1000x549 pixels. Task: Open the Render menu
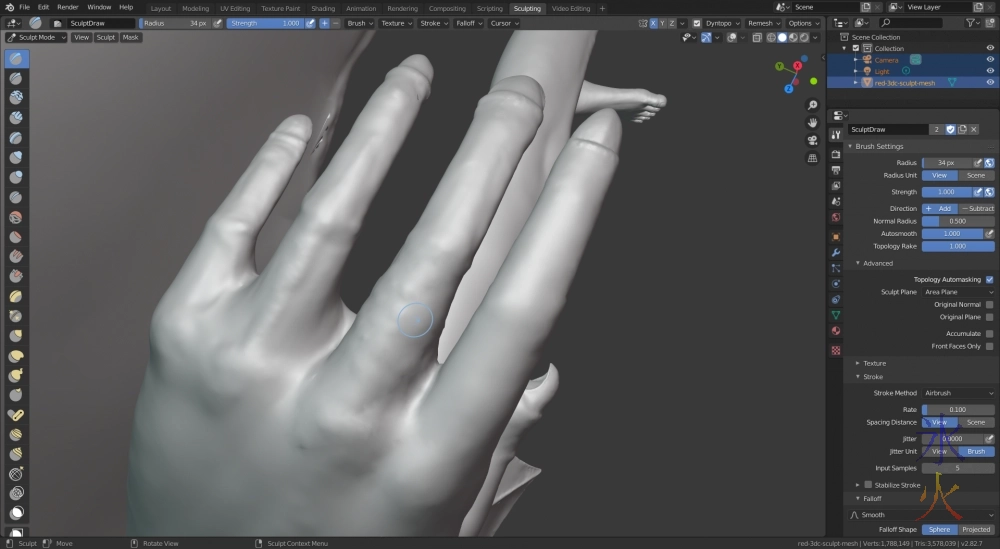tap(67, 7)
